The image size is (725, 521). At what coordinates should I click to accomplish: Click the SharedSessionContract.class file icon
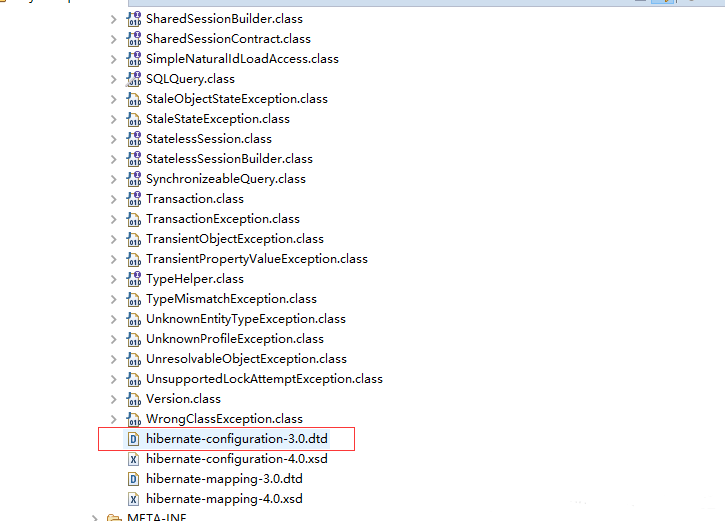click(x=134, y=39)
